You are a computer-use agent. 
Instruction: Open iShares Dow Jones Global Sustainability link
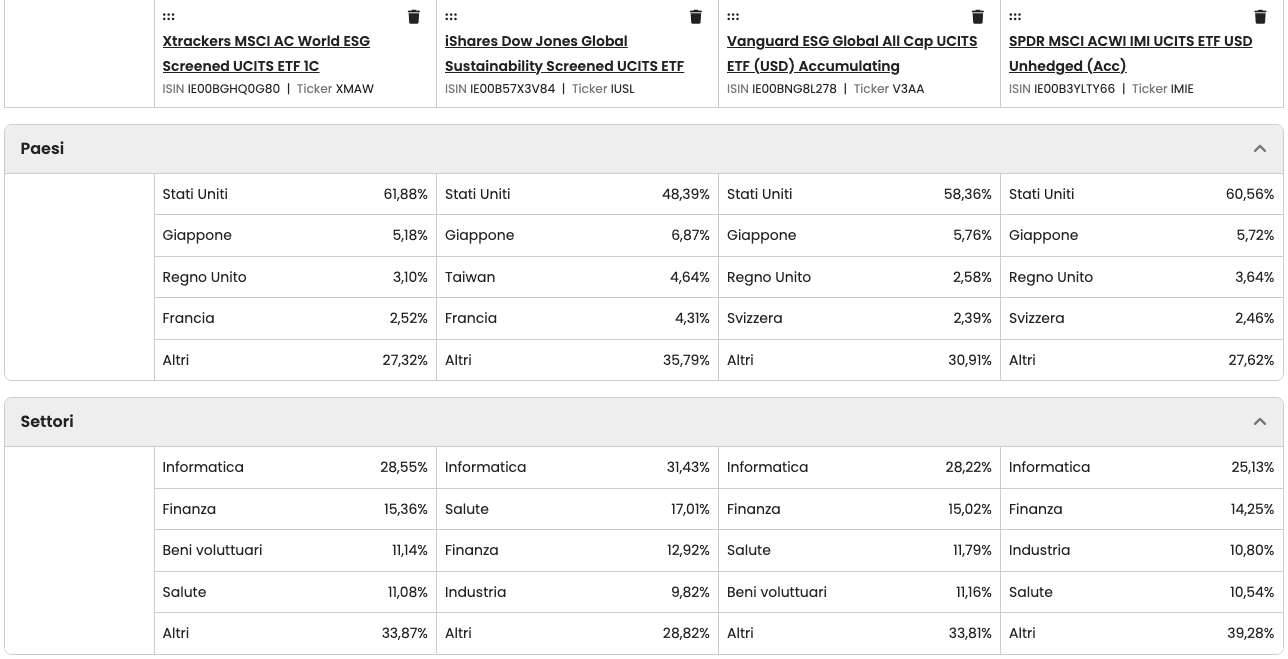coord(564,54)
